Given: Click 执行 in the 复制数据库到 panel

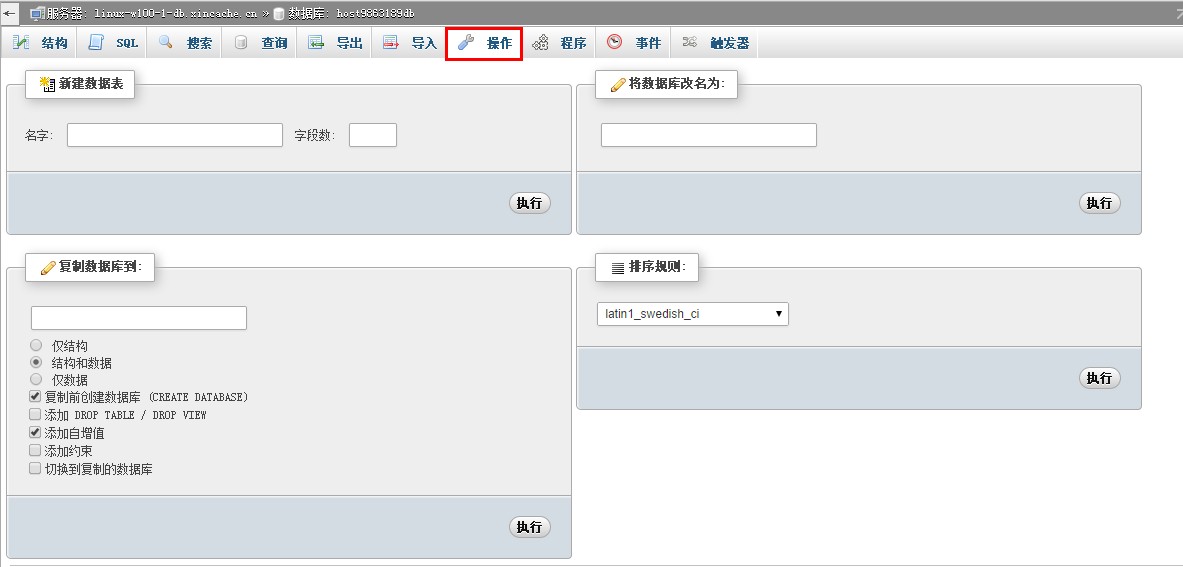Looking at the screenshot, I should 529,527.
